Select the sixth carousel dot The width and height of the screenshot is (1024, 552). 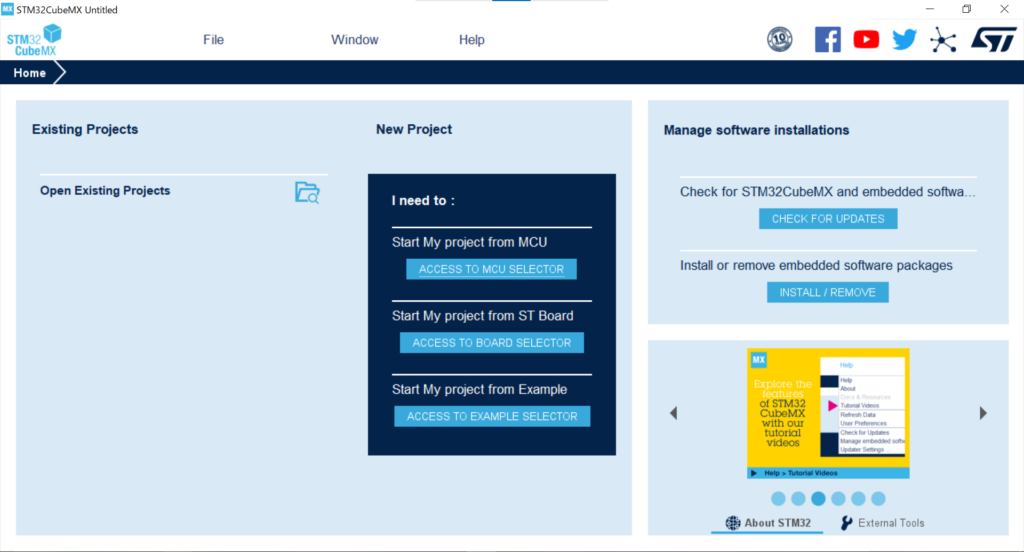click(x=878, y=498)
